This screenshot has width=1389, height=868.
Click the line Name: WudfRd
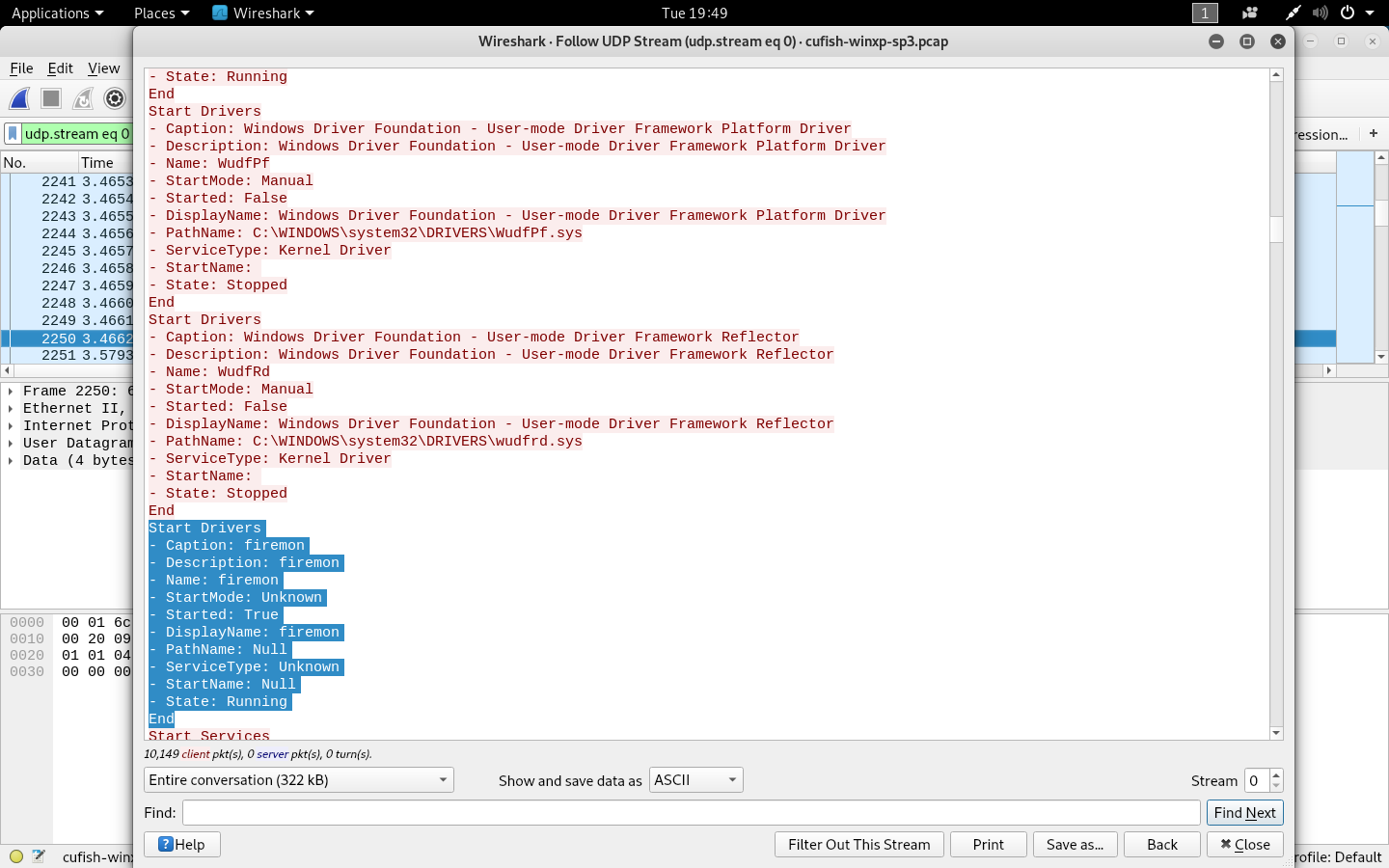(x=209, y=372)
